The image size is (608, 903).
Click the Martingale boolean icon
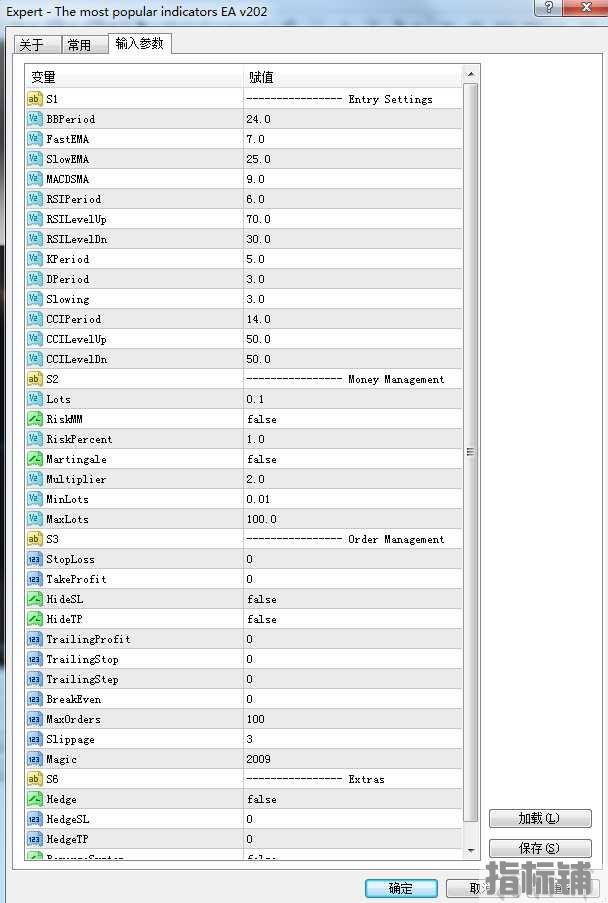tap(35, 459)
